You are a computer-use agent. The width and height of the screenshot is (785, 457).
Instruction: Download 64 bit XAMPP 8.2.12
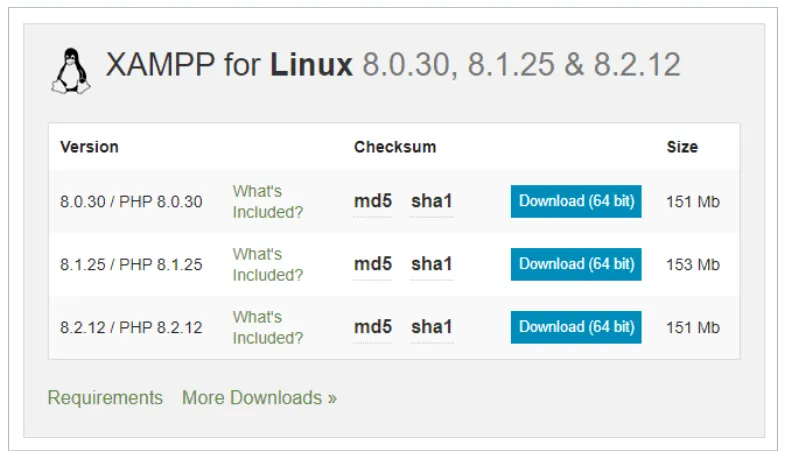[576, 327]
